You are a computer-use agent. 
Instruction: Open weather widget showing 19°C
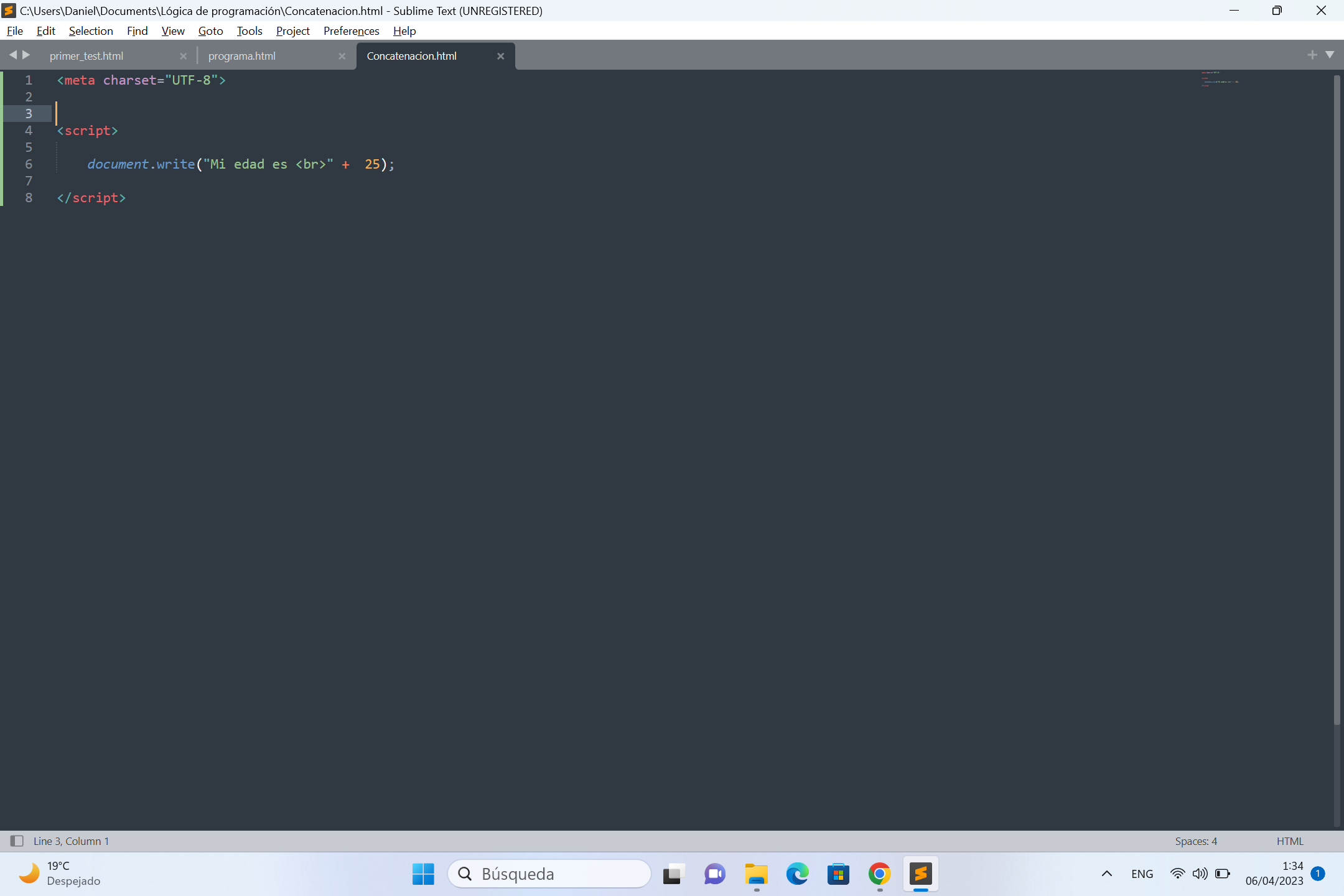click(x=60, y=874)
